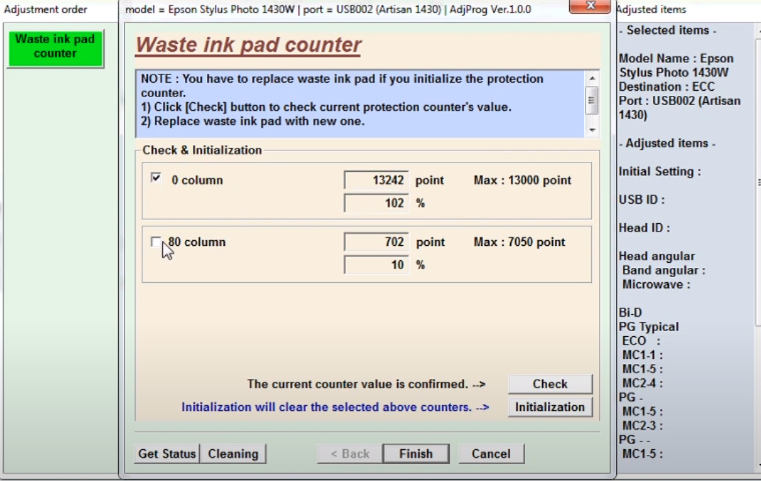Click the 'Max : 13000 point' text
The width and height of the screenshot is (761, 481).
[x=522, y=181]
